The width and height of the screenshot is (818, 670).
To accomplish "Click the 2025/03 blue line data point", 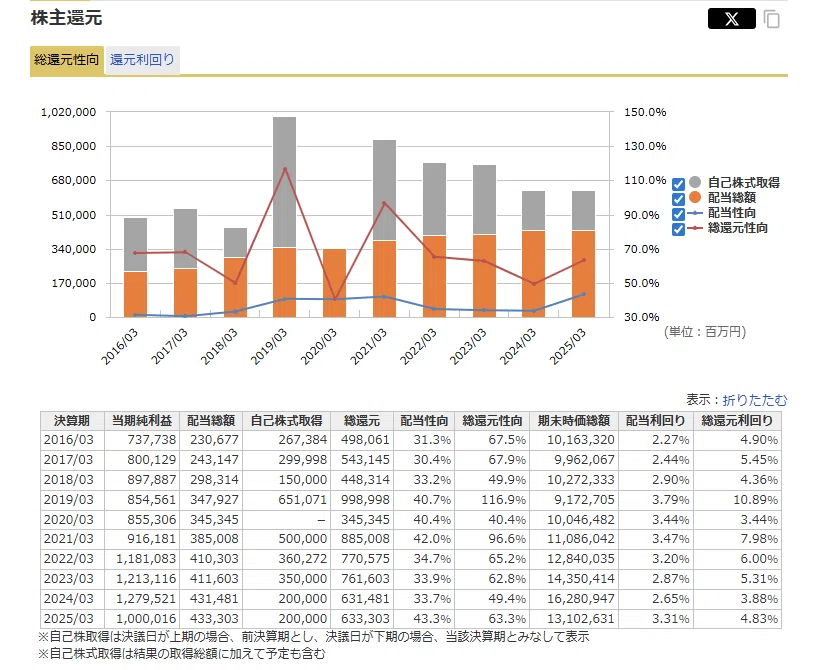I will [583, 294].
